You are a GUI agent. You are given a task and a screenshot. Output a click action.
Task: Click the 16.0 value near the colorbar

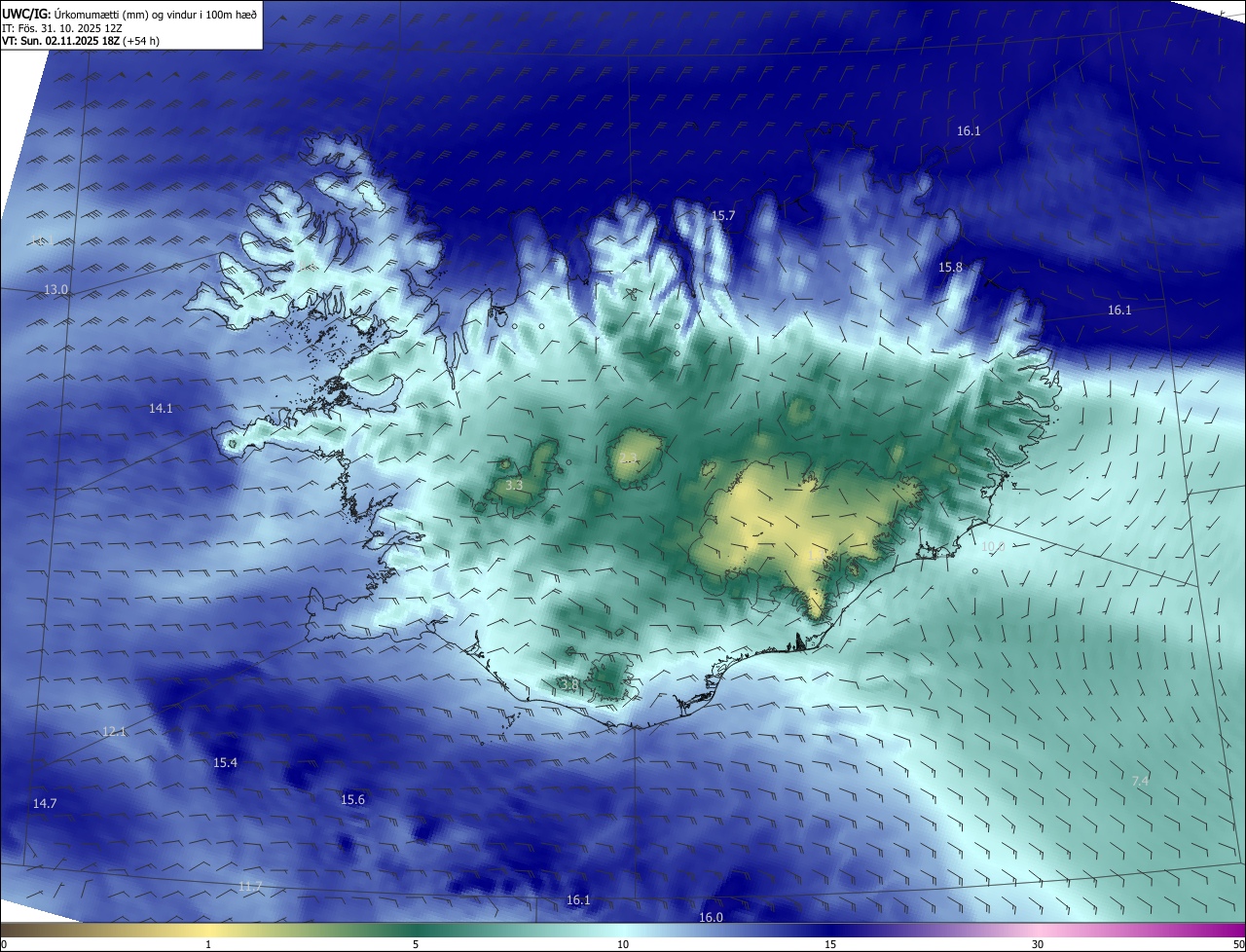point(711,918)
